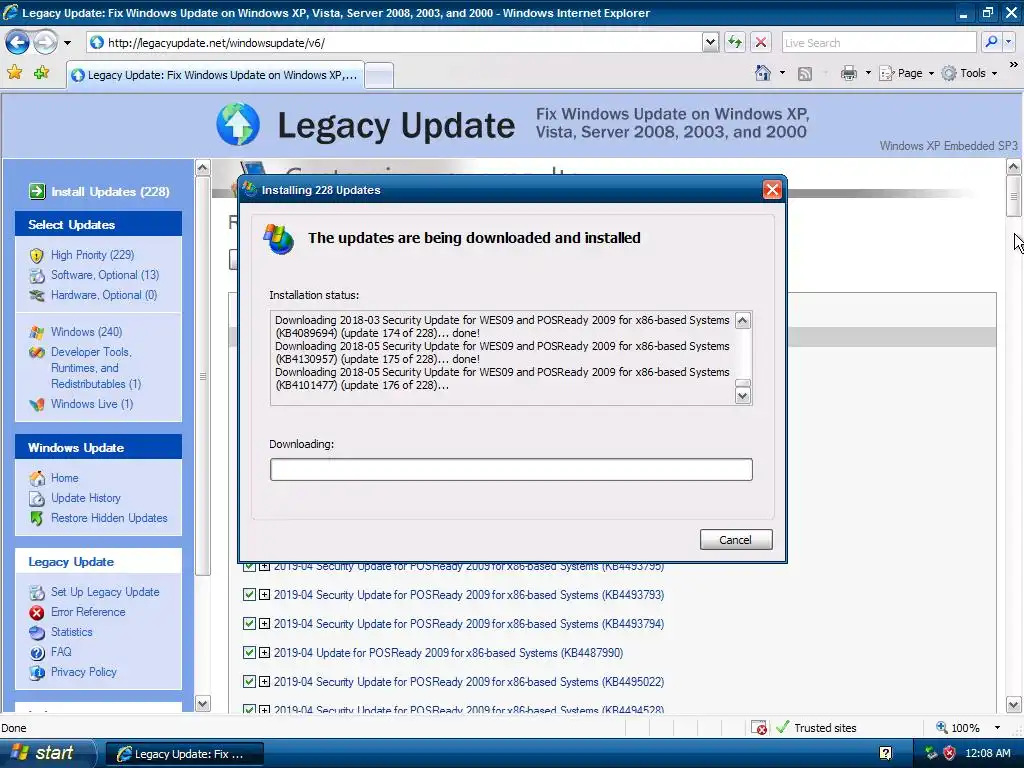Click the Home toolbar icon
This screenshot has width=1024, height=768.
click(763, 73)
